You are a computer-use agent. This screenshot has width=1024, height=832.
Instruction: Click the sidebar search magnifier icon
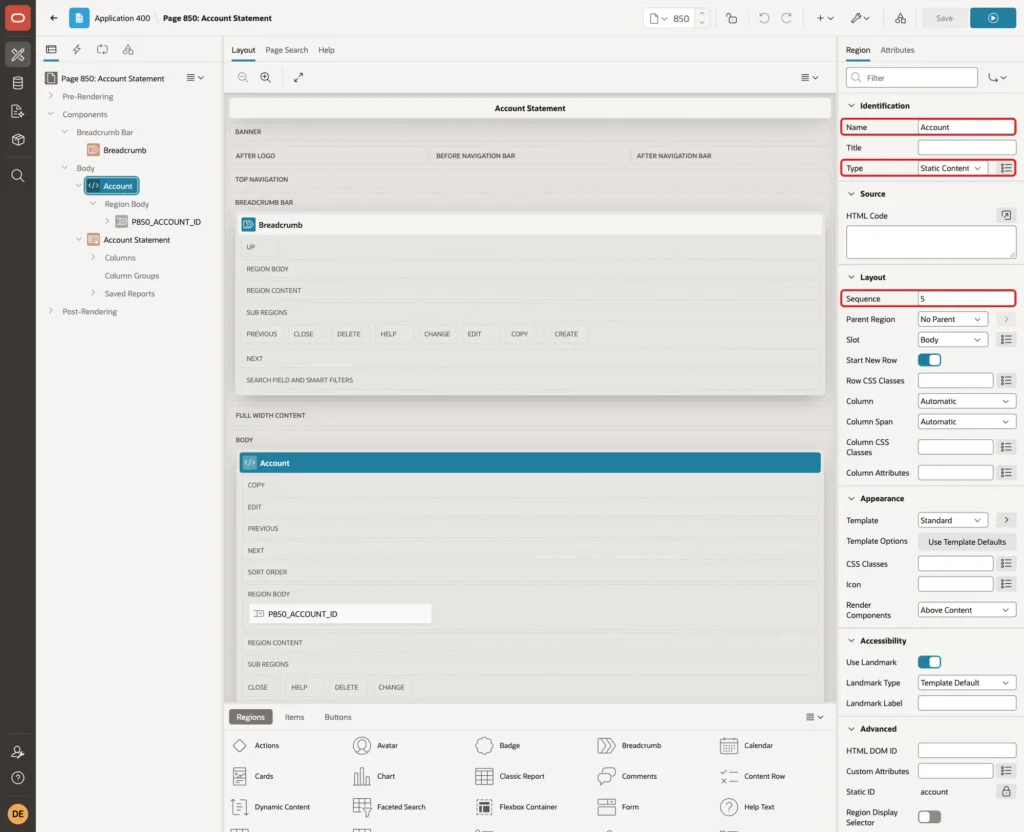tap(18, 176)
